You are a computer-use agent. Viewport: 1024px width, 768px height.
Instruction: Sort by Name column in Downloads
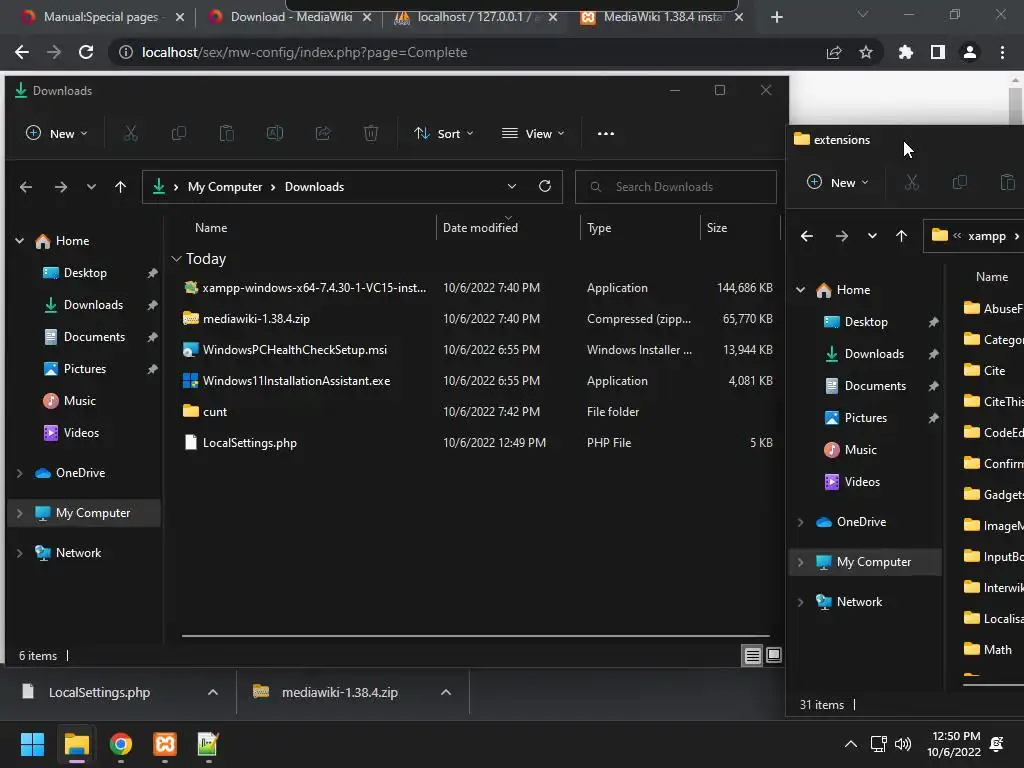(x=211, y=228)
